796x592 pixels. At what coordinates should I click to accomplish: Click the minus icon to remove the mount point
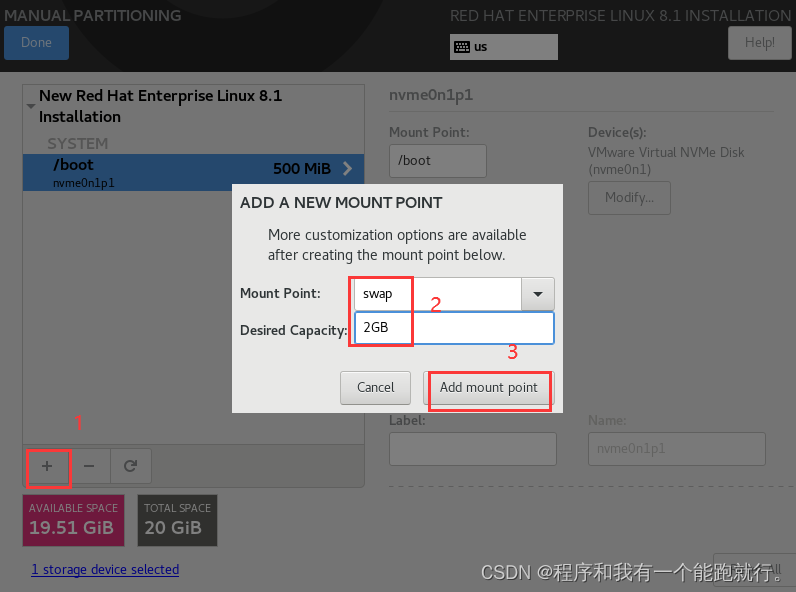pos(89,466)
